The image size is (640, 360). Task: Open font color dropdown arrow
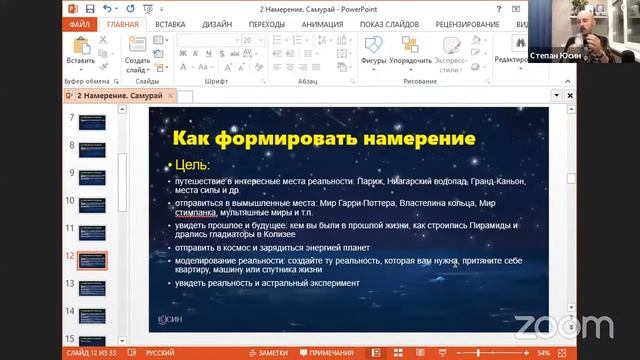point(192,67)
